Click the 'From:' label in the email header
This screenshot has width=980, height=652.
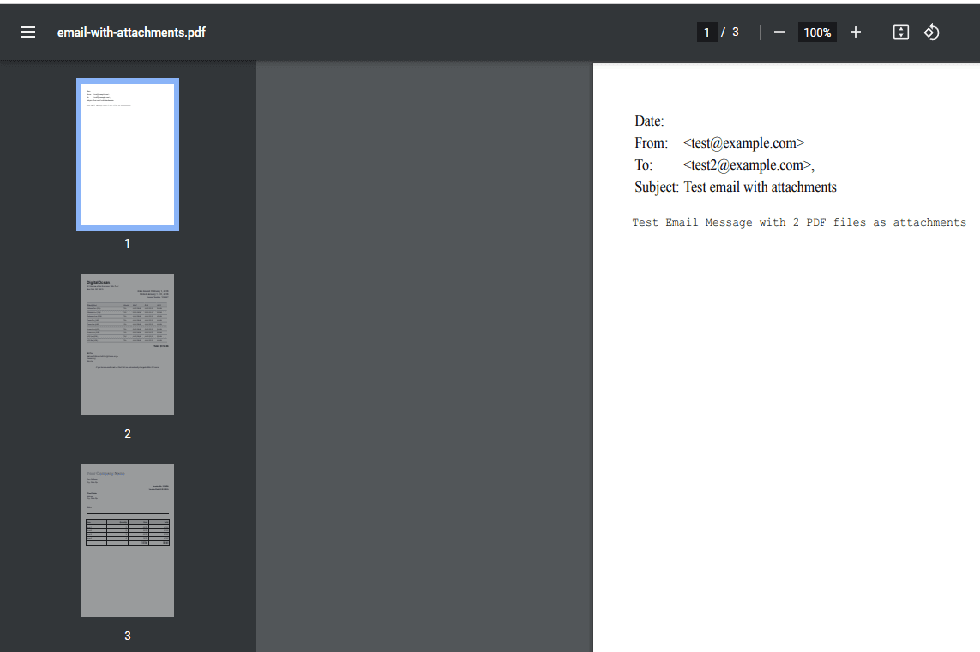pos(650,143)
